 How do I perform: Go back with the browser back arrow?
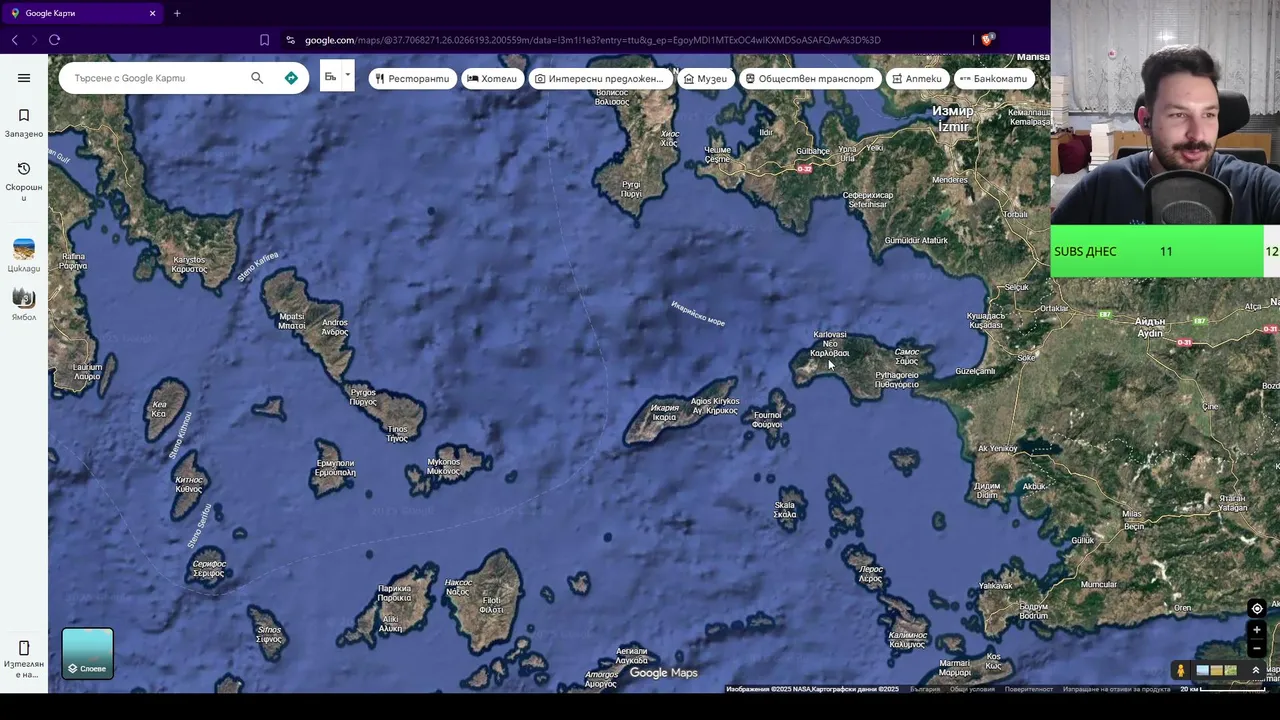pos(14,40)
